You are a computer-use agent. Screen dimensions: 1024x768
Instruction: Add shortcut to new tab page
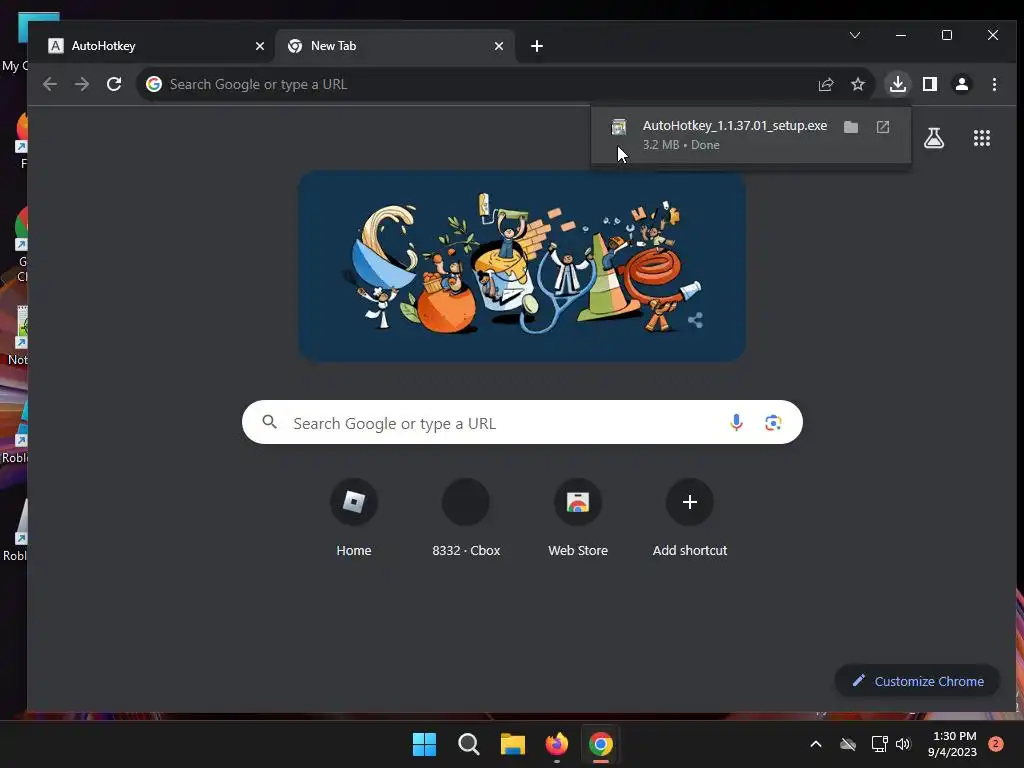click(x=689, y=518)
